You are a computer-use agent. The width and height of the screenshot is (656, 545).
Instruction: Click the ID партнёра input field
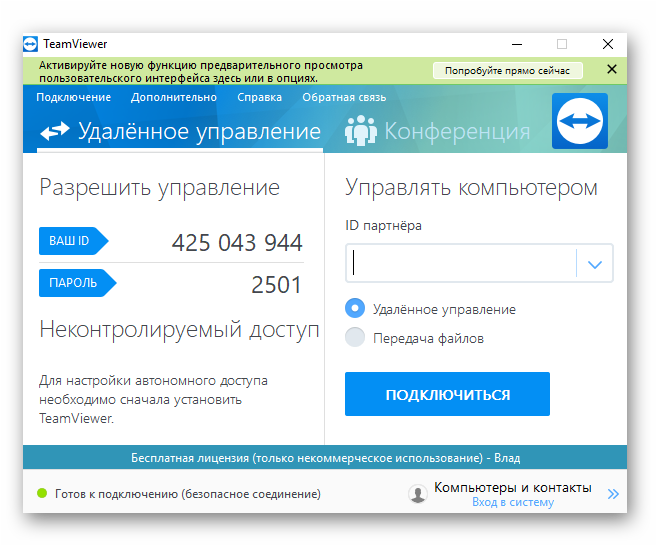tap(462, 265)
